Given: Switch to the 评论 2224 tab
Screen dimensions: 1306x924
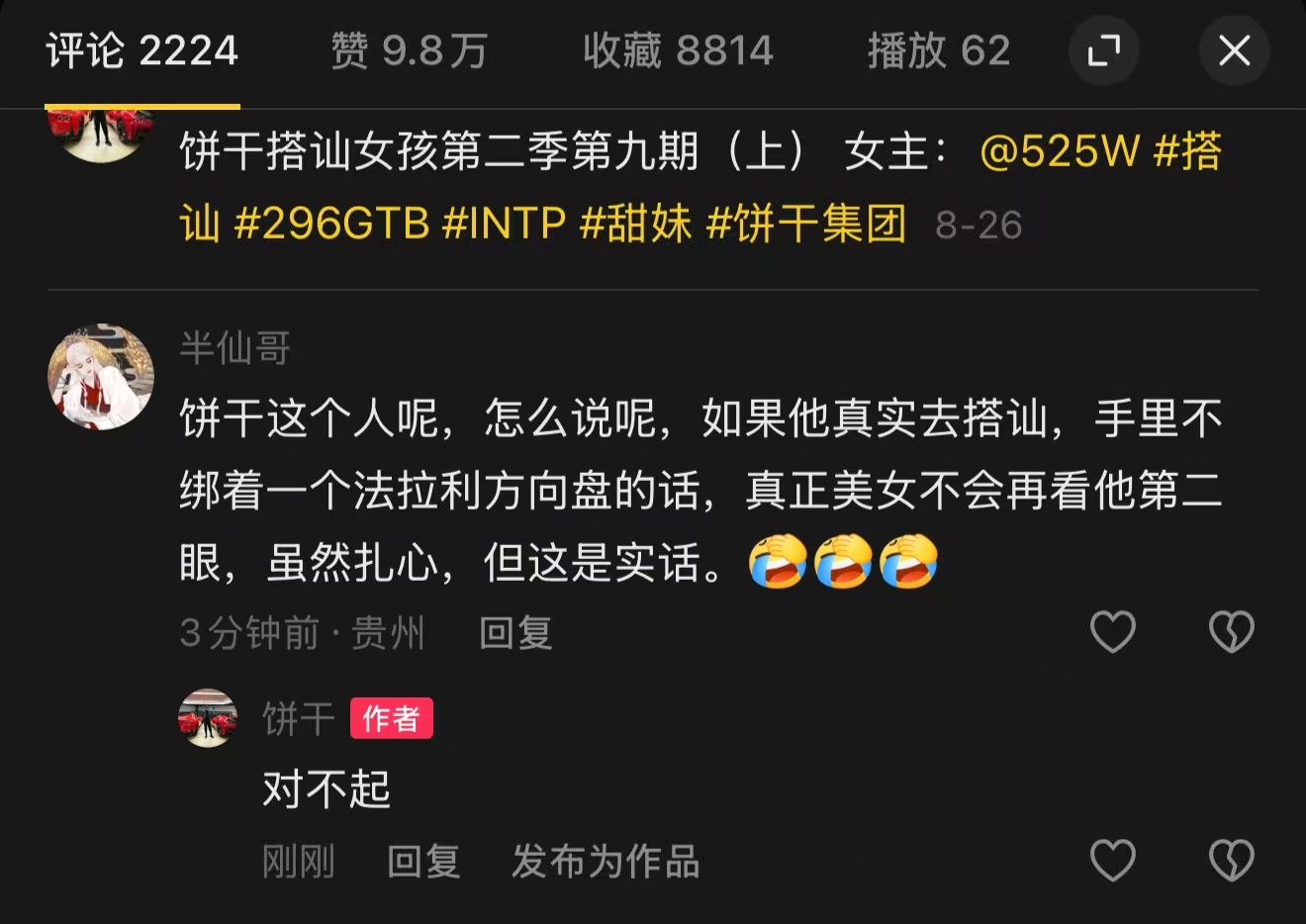Looking at the screenshot, I should 141,50.
